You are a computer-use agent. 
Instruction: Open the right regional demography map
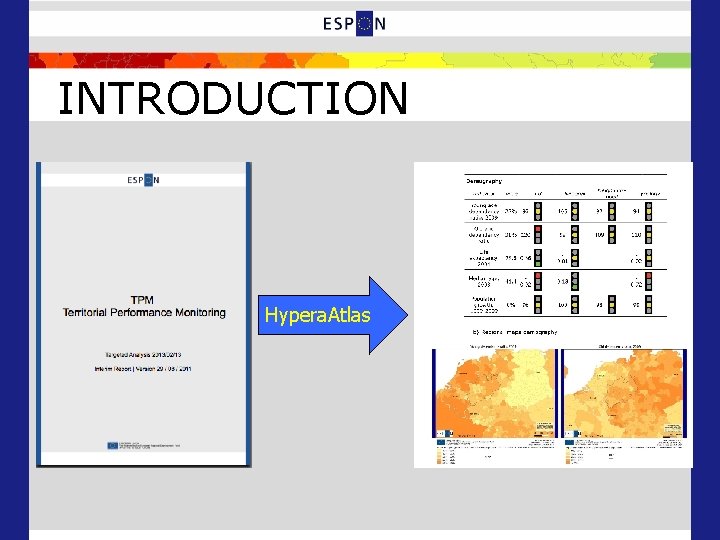coord(624,393)
